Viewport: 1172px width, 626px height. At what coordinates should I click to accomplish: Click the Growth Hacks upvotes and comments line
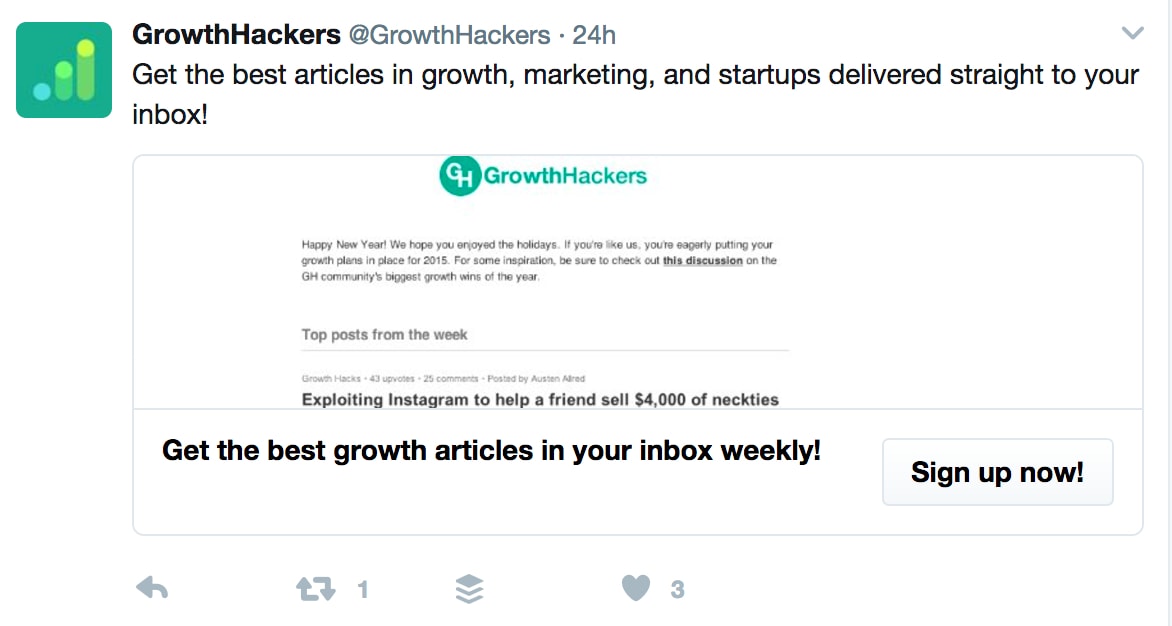click(x=443, y=379)
